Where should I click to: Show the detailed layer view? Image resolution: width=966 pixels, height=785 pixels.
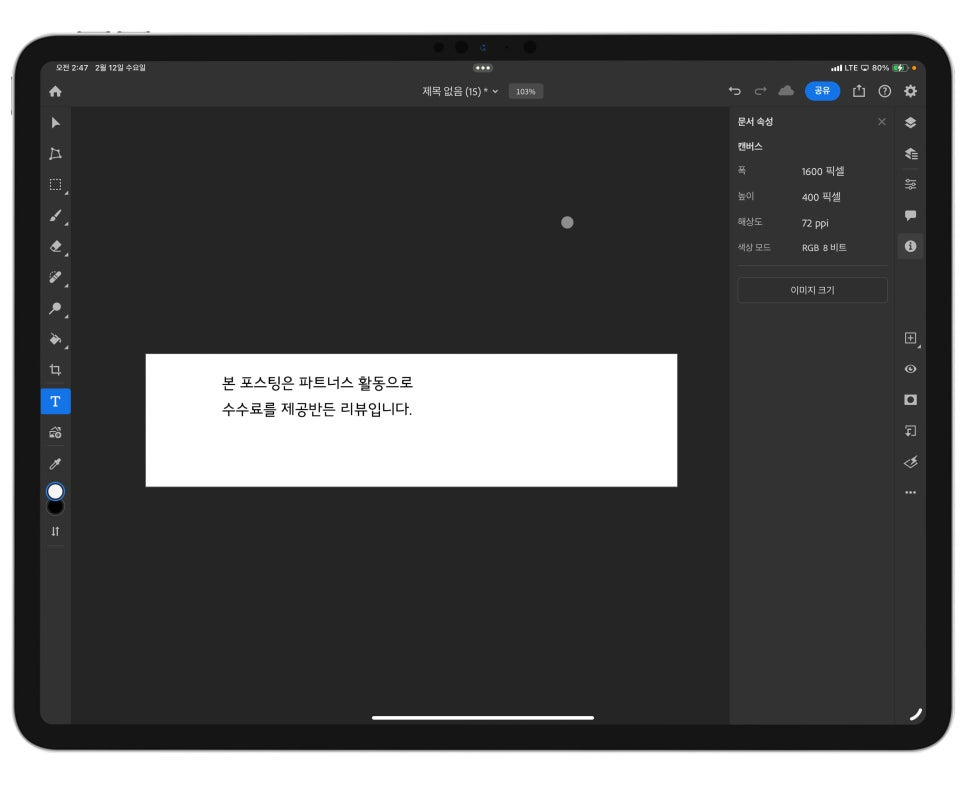point(911,153)
